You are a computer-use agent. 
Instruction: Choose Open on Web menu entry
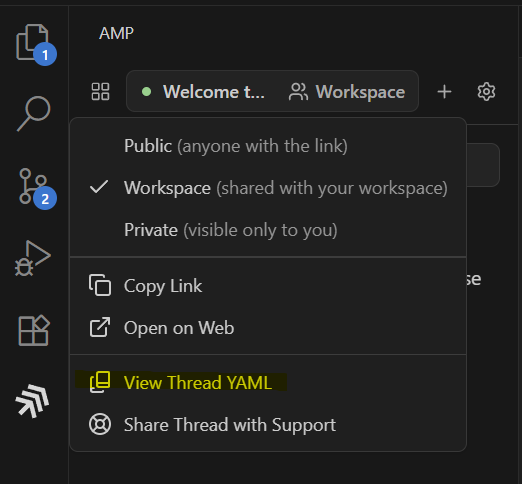[x=268, y=328]
